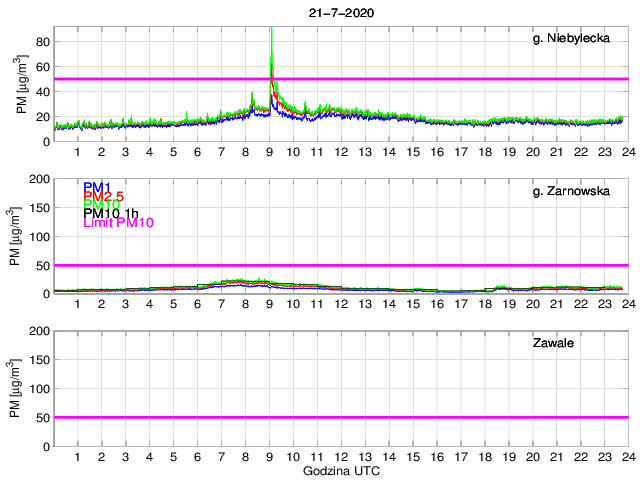Click hour 12 tick on Zawale x-axis
This screenshot has height=480, width=640.
point(341,456)
